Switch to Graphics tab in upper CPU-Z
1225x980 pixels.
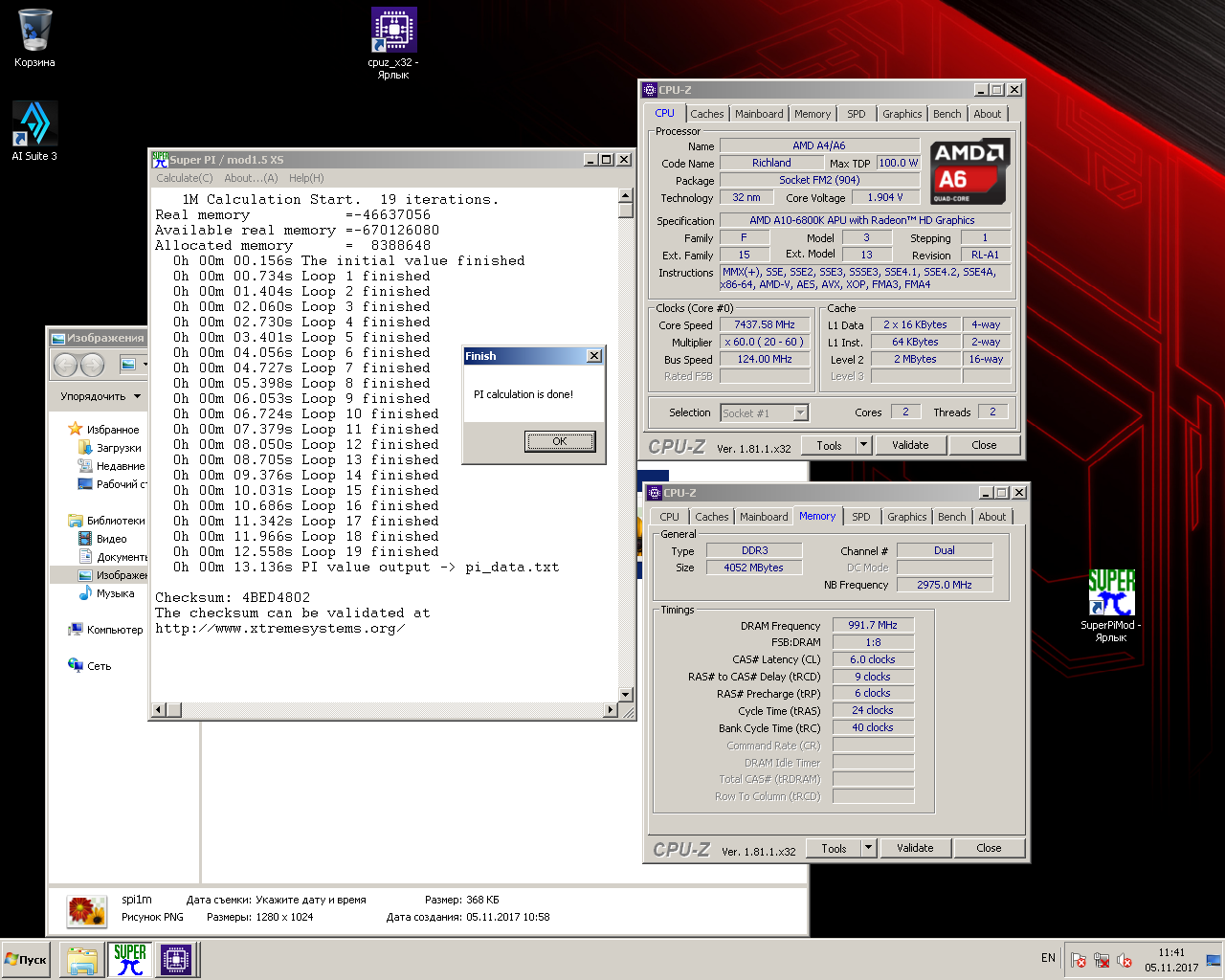(902, 114)
